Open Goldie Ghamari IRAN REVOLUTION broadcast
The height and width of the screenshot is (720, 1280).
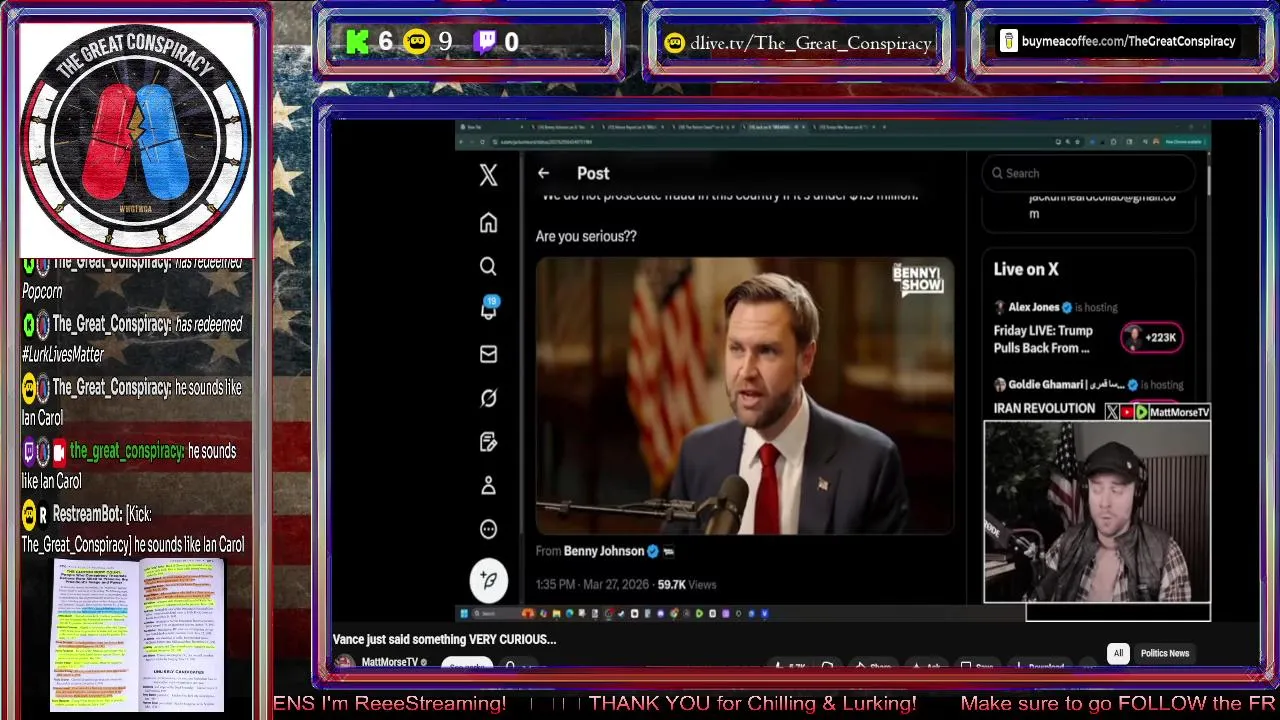click(1044, 408)
